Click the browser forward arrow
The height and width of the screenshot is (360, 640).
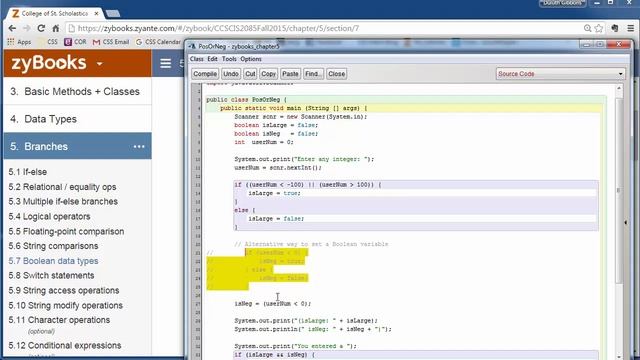coord(27,28)
